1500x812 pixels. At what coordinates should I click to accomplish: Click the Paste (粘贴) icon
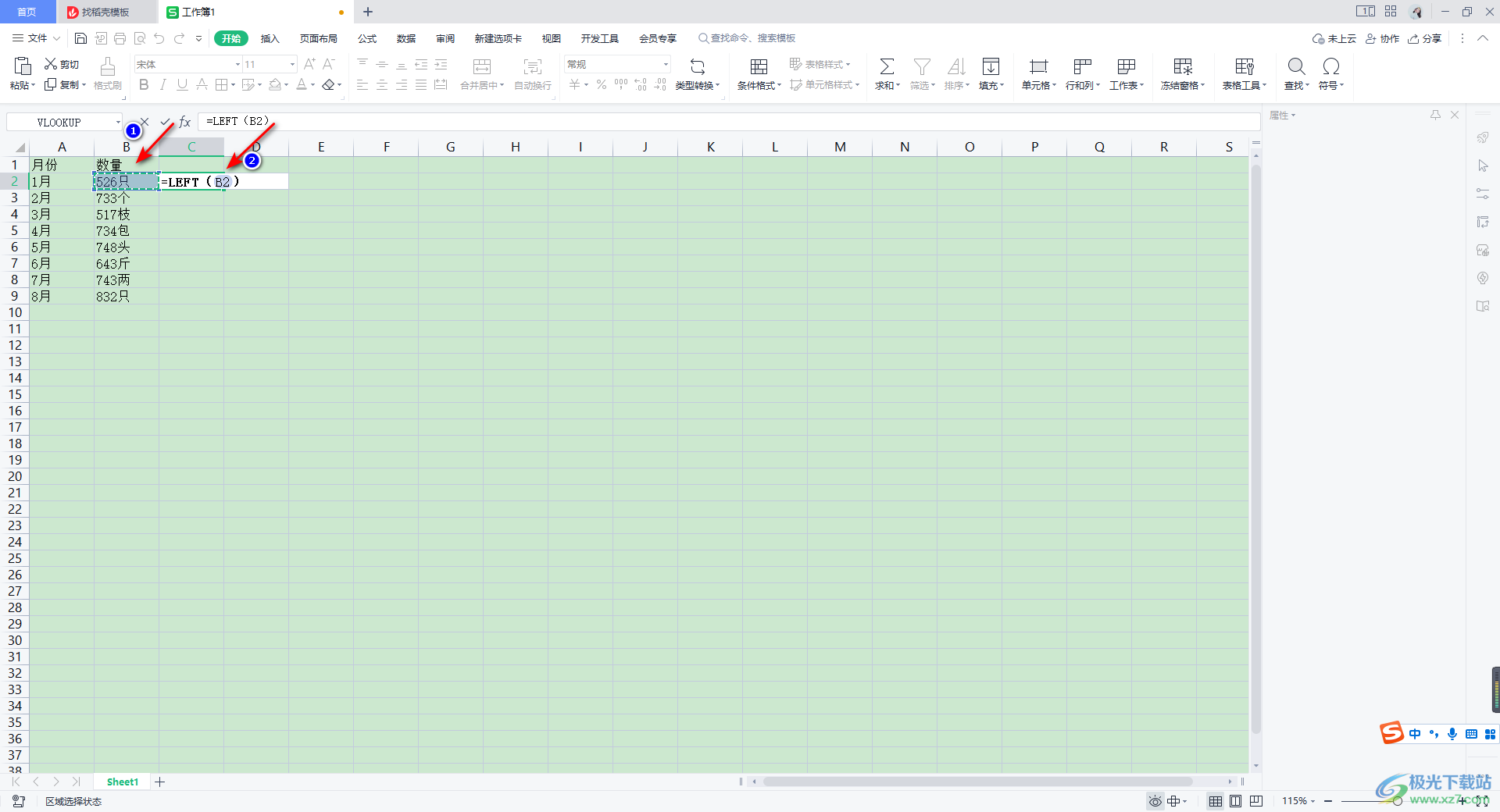tap(23, 66)
